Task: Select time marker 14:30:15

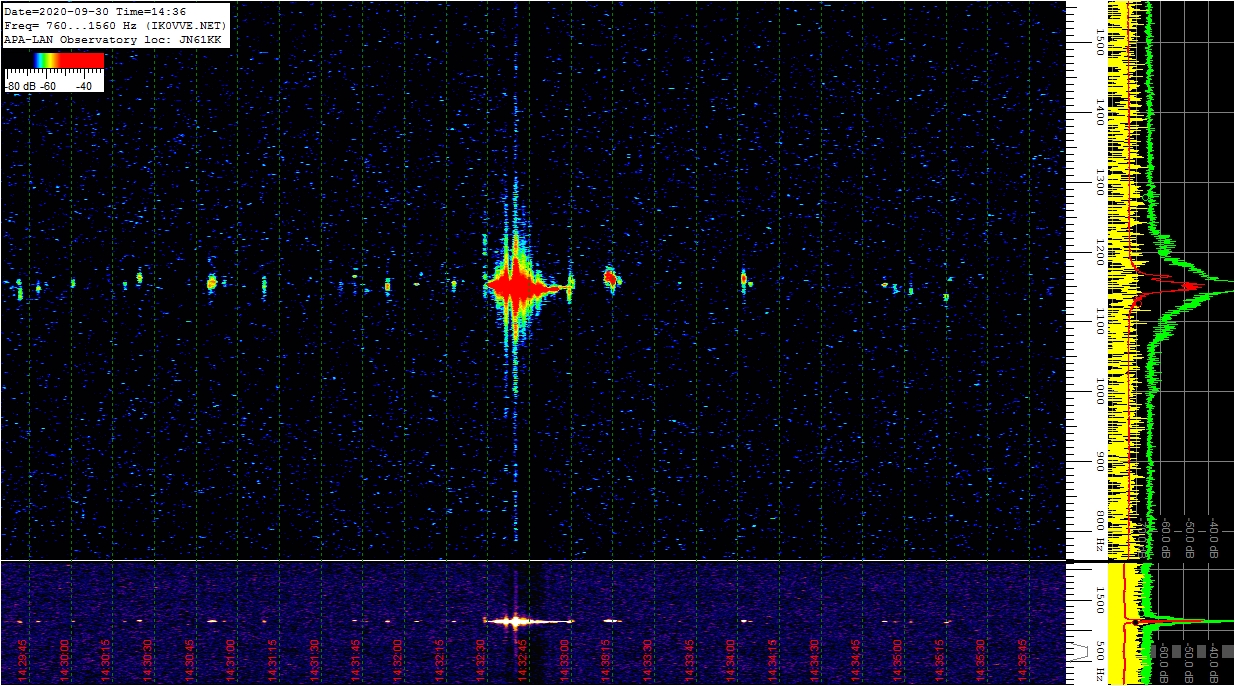Action: (x=106, y=662)
